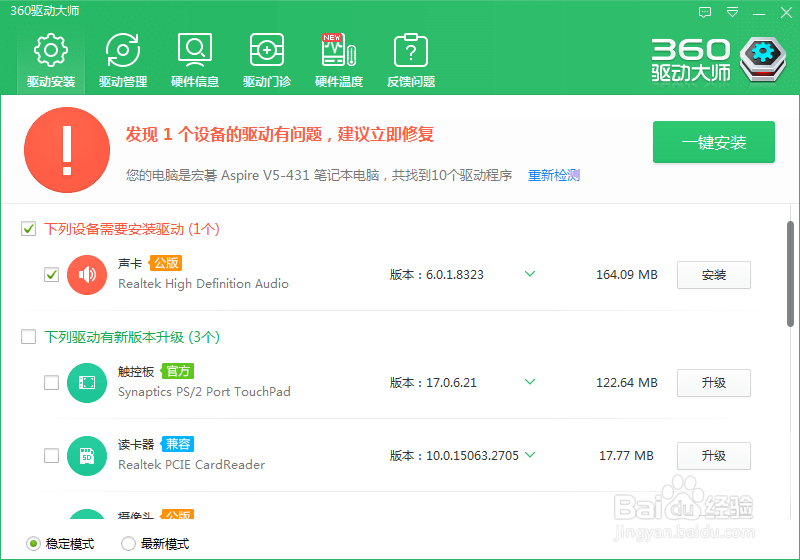Close the 360驱动大师 window
This screenshot has height=560, width=800.
point(786,13)
